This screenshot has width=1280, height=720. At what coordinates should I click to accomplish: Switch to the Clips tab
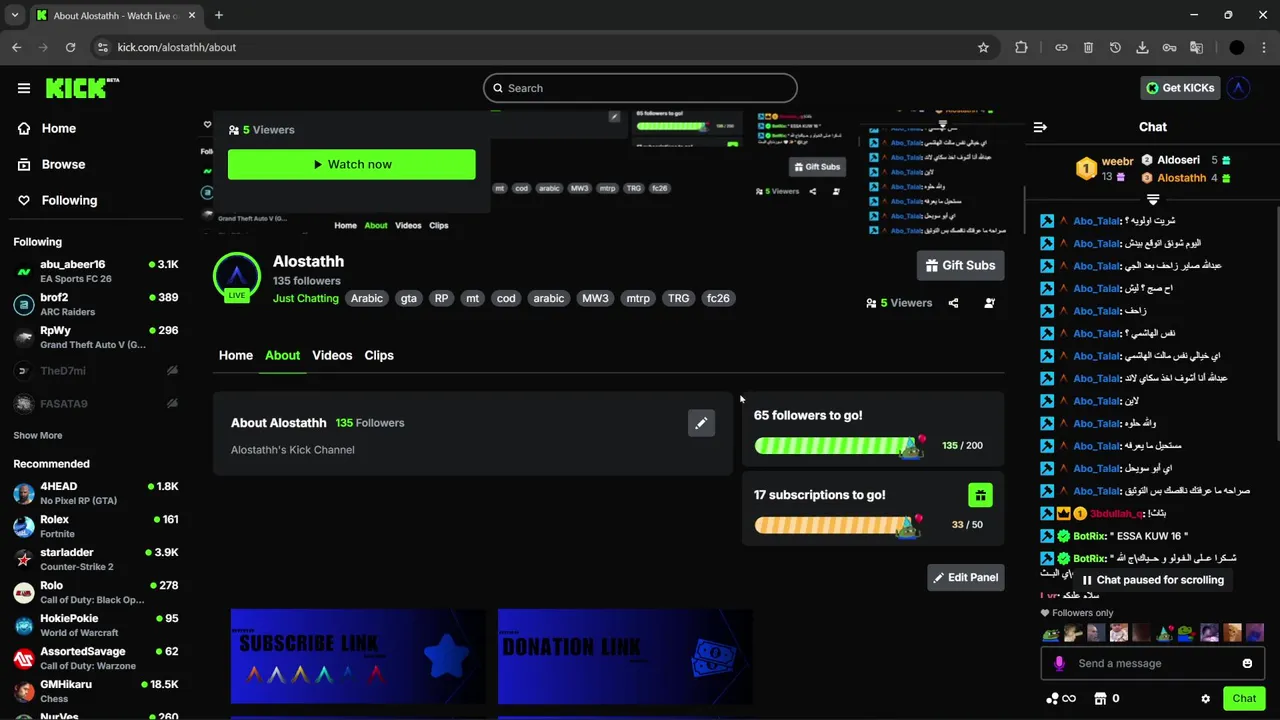pyautogui.click(x=379, y=355)
